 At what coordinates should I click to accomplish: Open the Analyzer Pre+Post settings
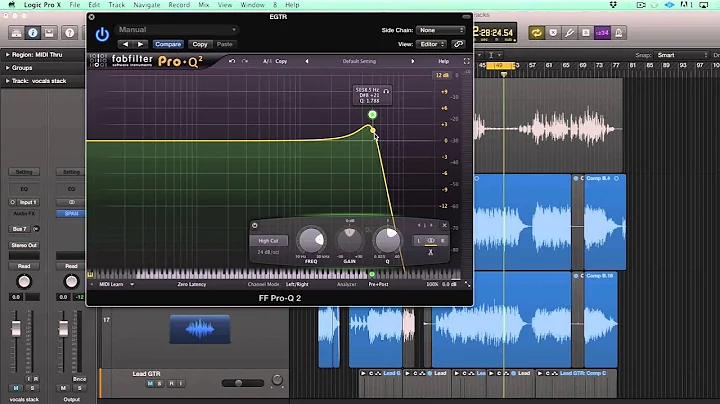pyautogui.click(x=378, y=284)
